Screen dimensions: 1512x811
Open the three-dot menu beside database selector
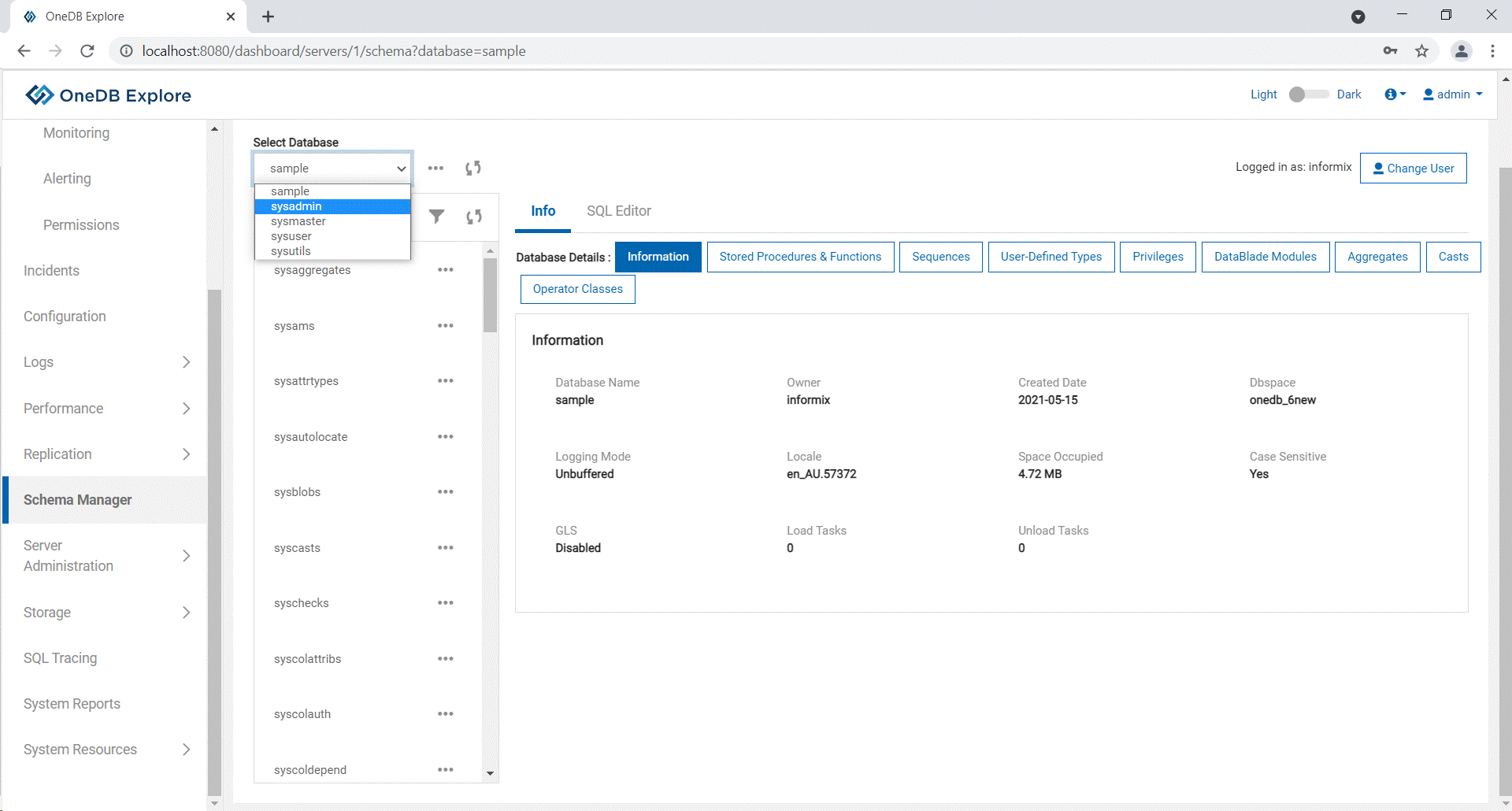point(435,168)
